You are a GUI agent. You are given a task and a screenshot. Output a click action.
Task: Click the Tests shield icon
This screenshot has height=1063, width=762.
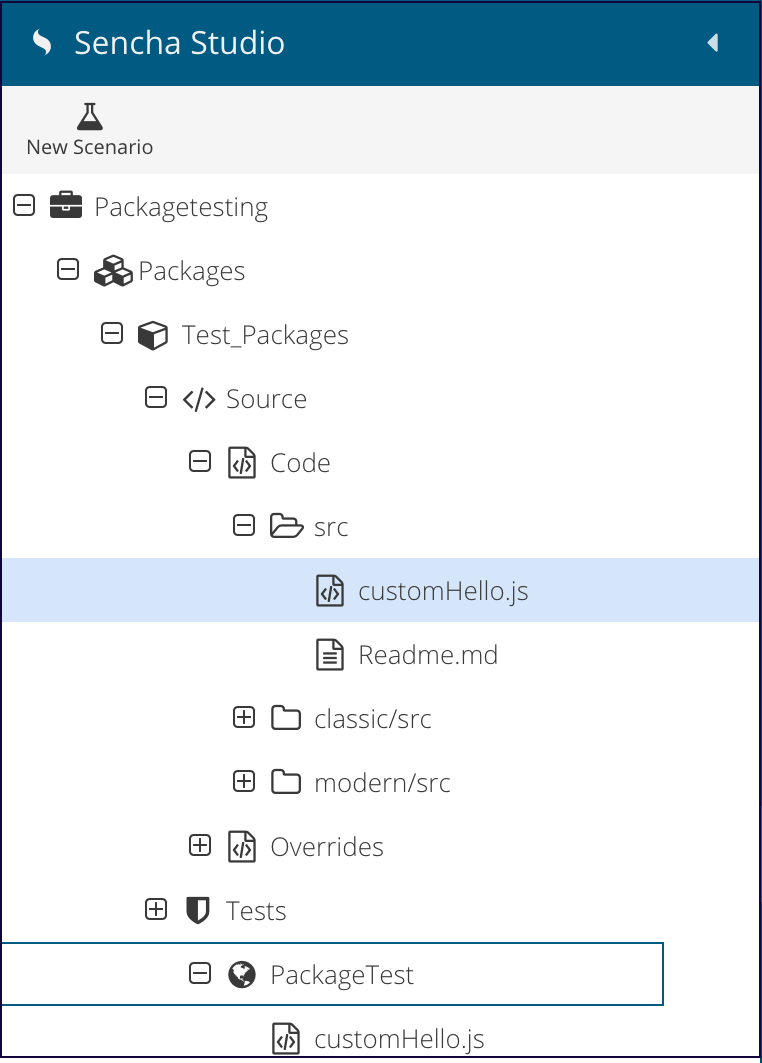[x=197, y=910]
